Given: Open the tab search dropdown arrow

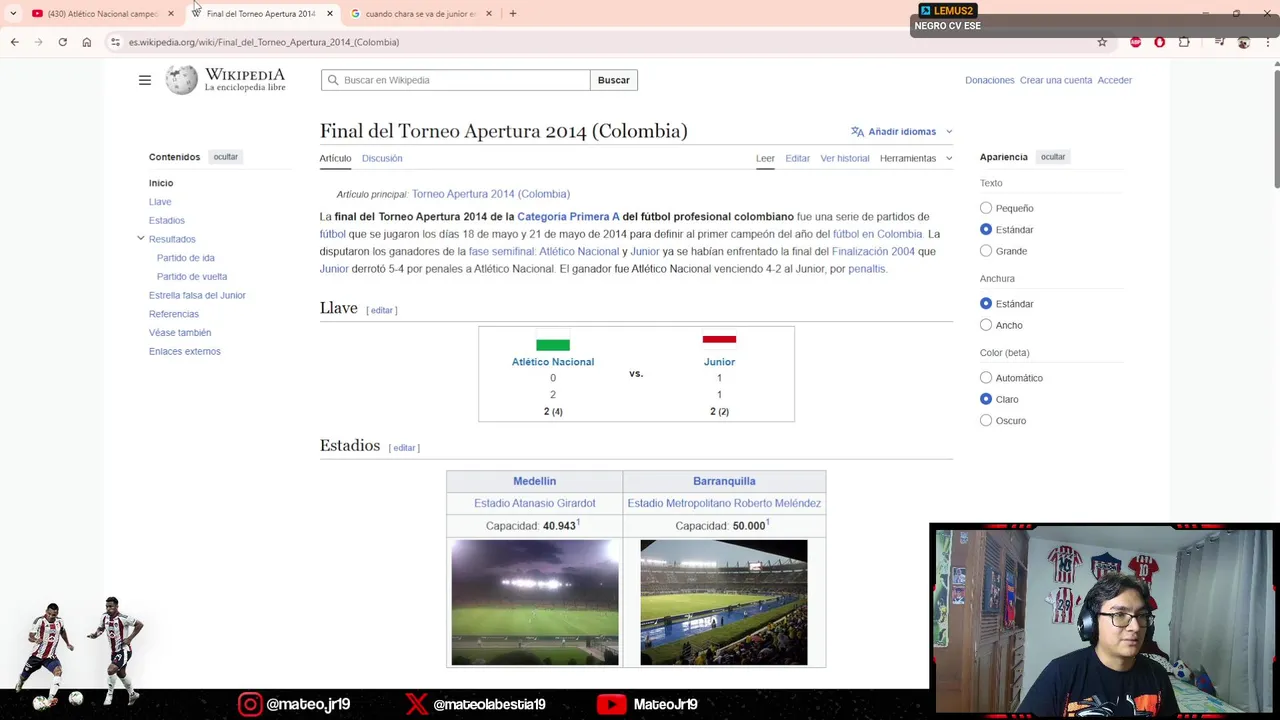Looking at the screenshot, I should tap(13, 13).
